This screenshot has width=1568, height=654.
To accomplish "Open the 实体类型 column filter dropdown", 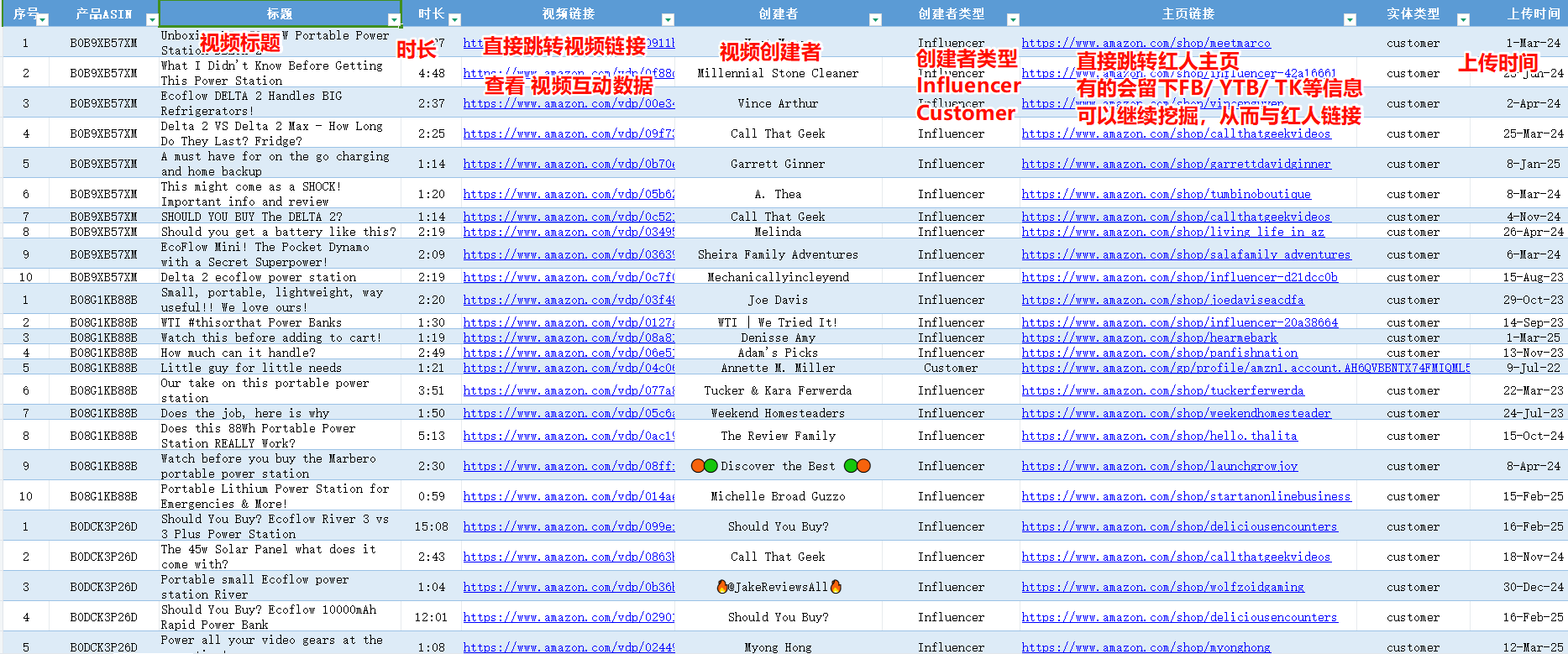I will pos(1463,19).
